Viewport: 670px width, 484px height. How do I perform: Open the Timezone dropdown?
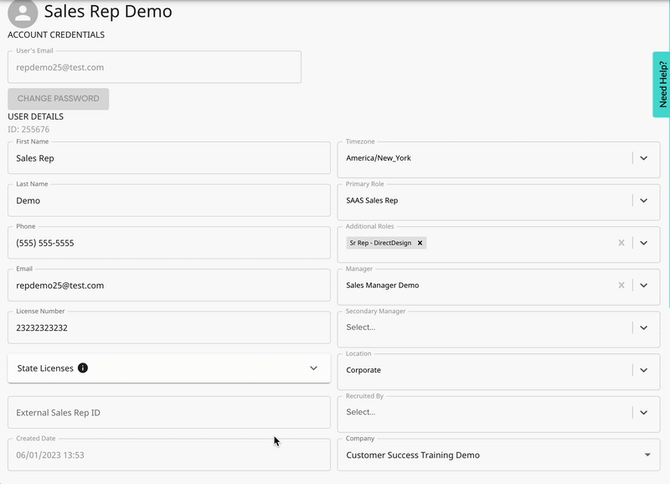pyautogui.click(x=644, y=158)
